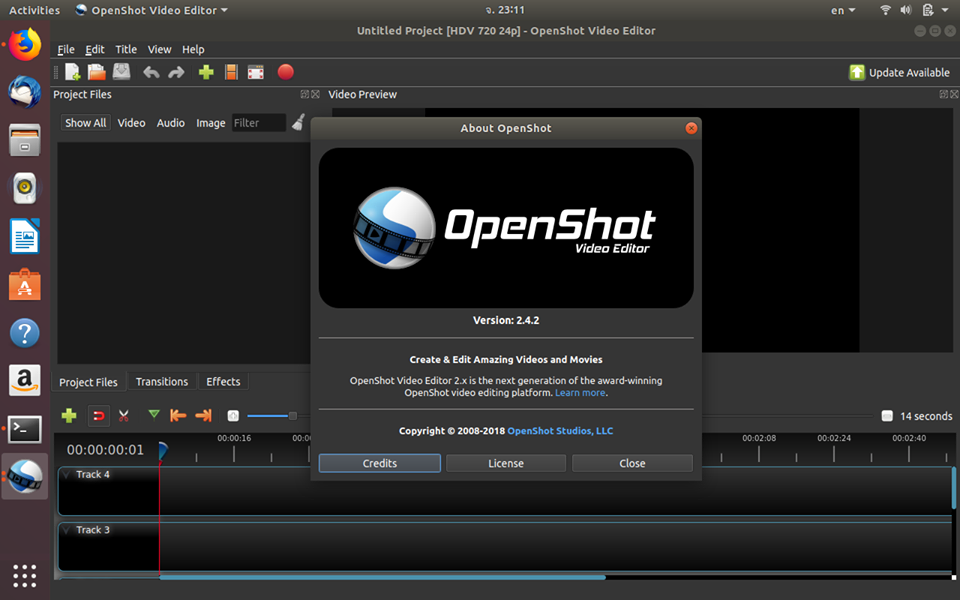Open Thunderbird mail from the dock

(24, 92)
